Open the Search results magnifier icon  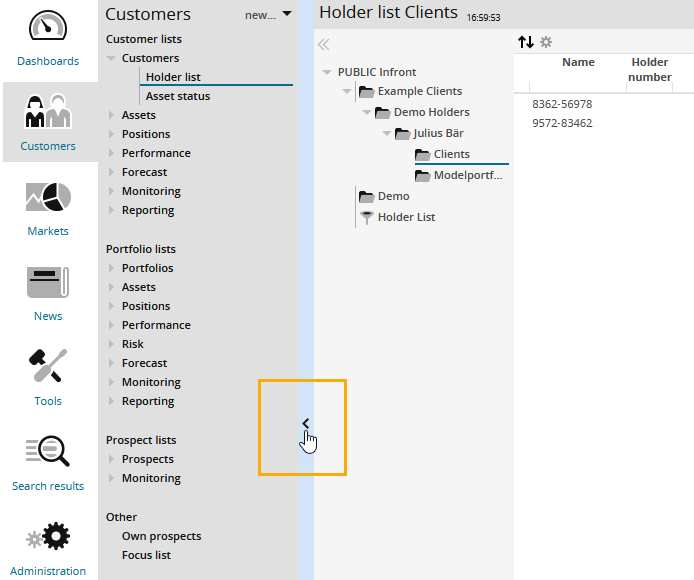point(48,453)
